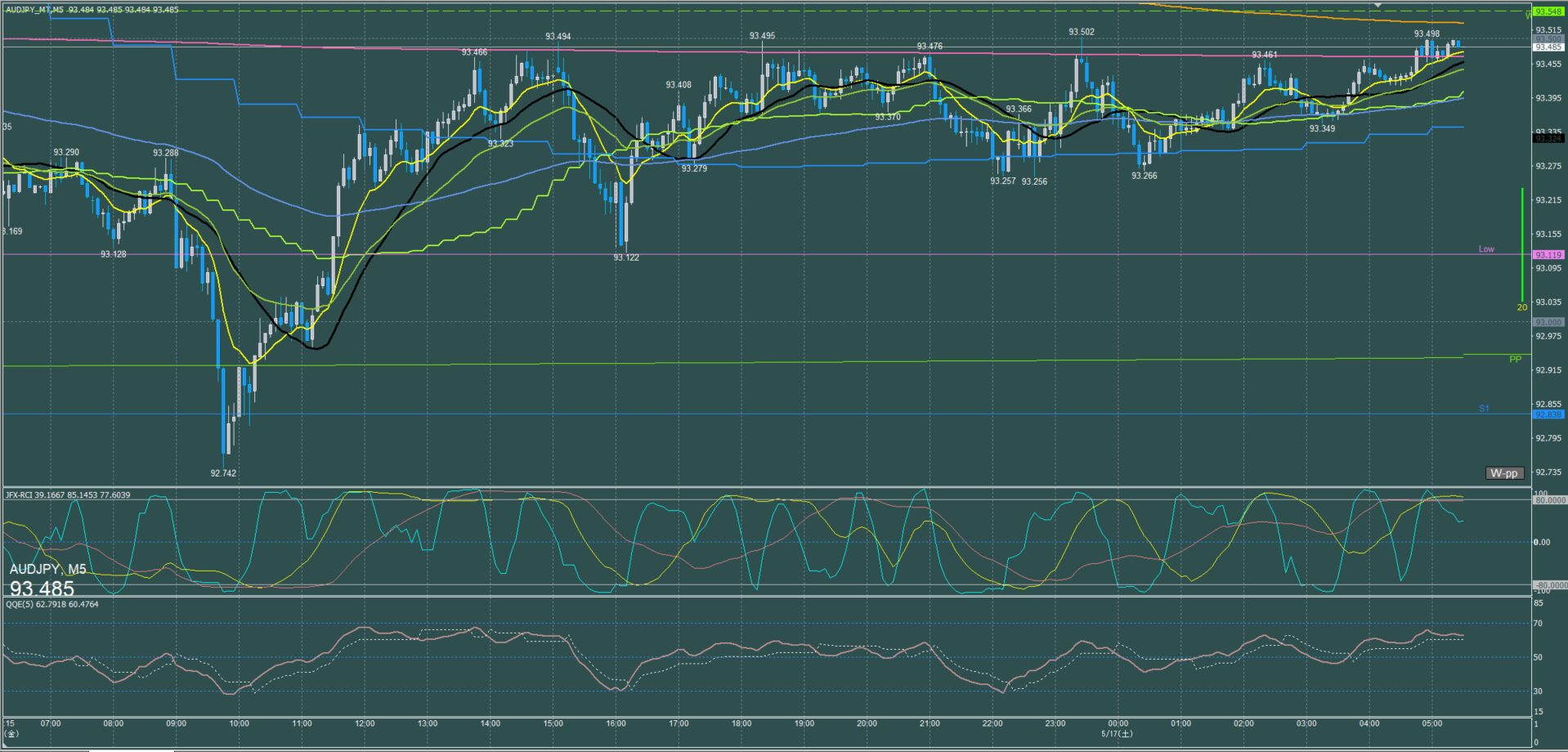Click the black 93.324 price tag
This screenshot has width=1568, height=752.
(x=1548, y=139)
